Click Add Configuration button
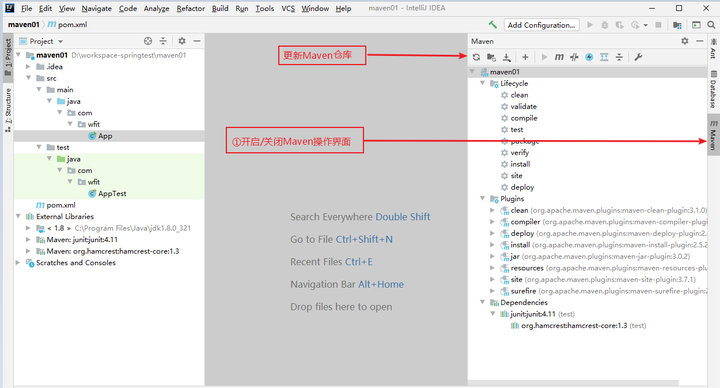Screen dimensions: 720x388 (541, 25)
